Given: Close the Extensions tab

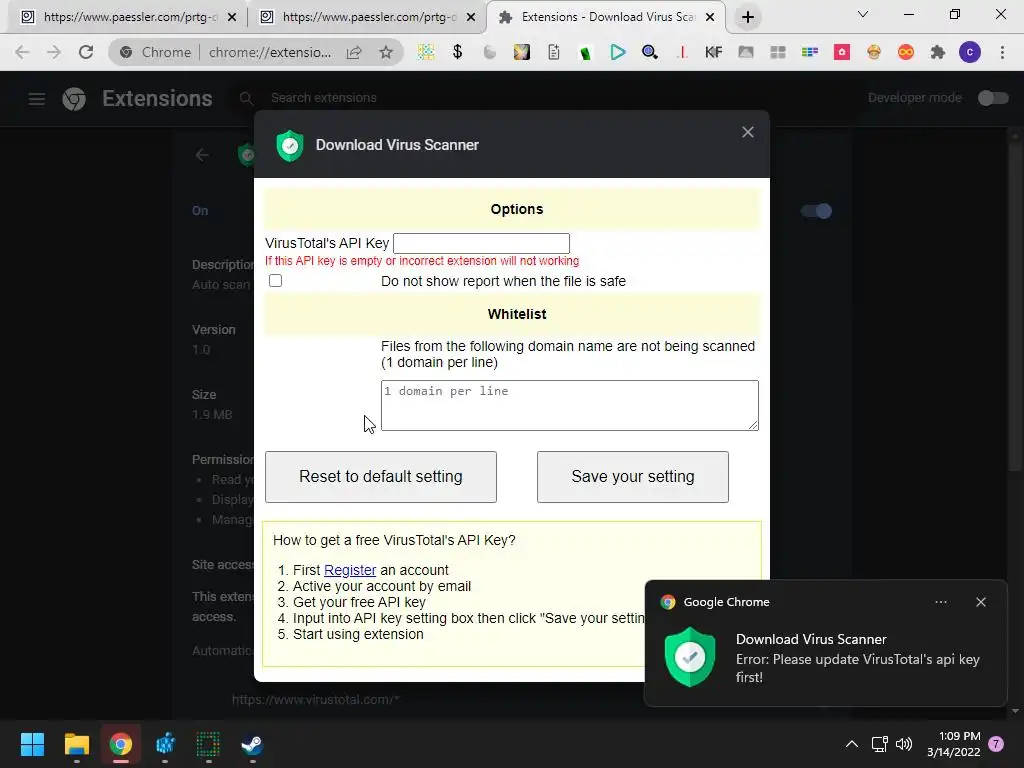Looking at the screenshot, I should (711, 18).
